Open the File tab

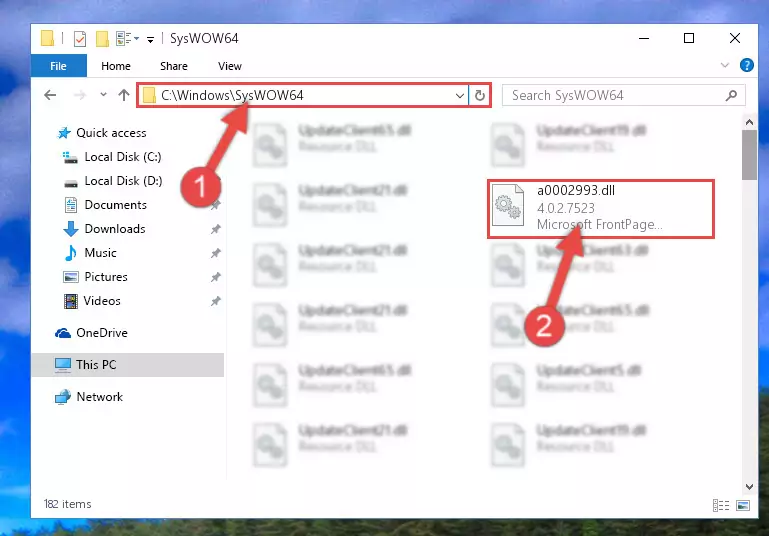coord(58,66)
